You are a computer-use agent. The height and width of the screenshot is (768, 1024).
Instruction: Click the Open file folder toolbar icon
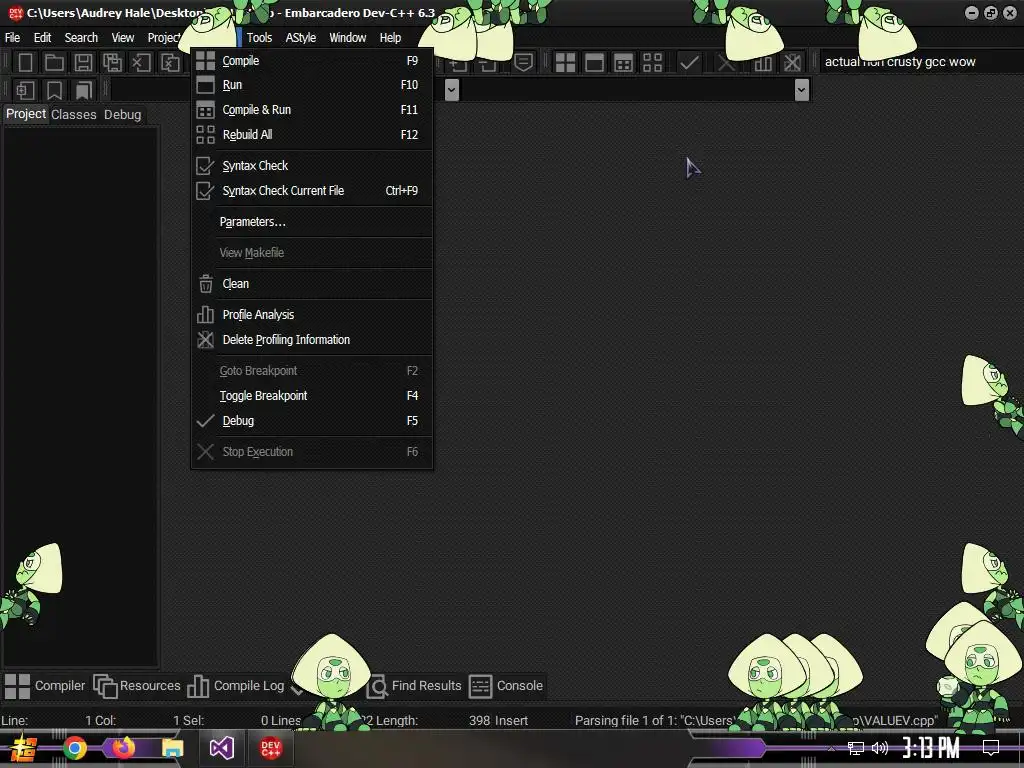pyautogui.click(x=54, y=63)
